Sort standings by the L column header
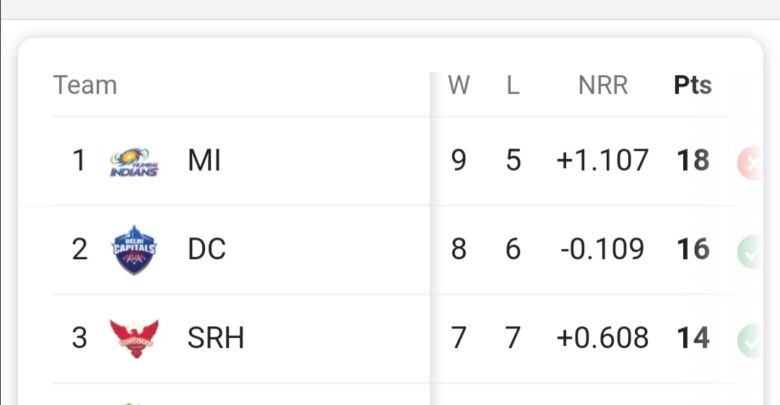 (513, 85)
